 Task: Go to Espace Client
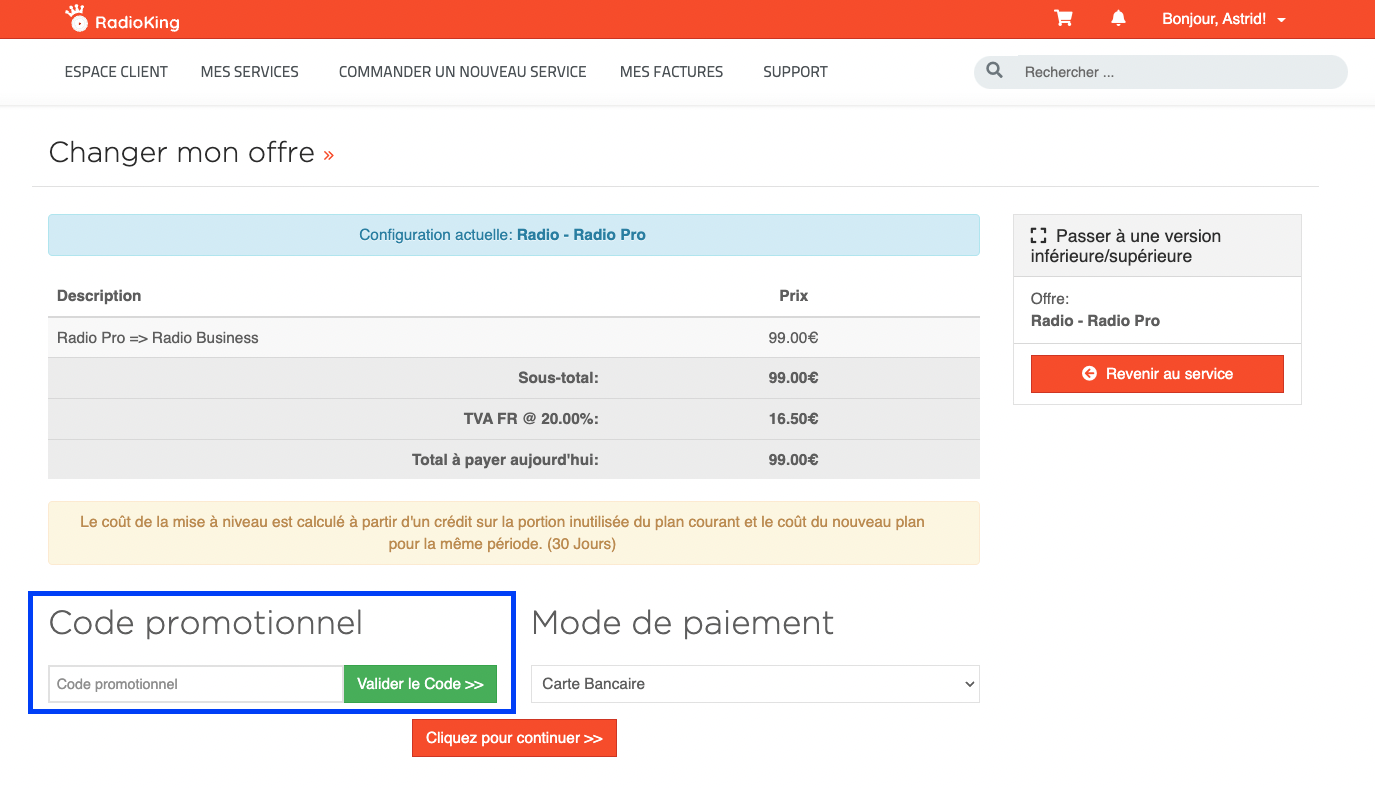coord(116,72)
